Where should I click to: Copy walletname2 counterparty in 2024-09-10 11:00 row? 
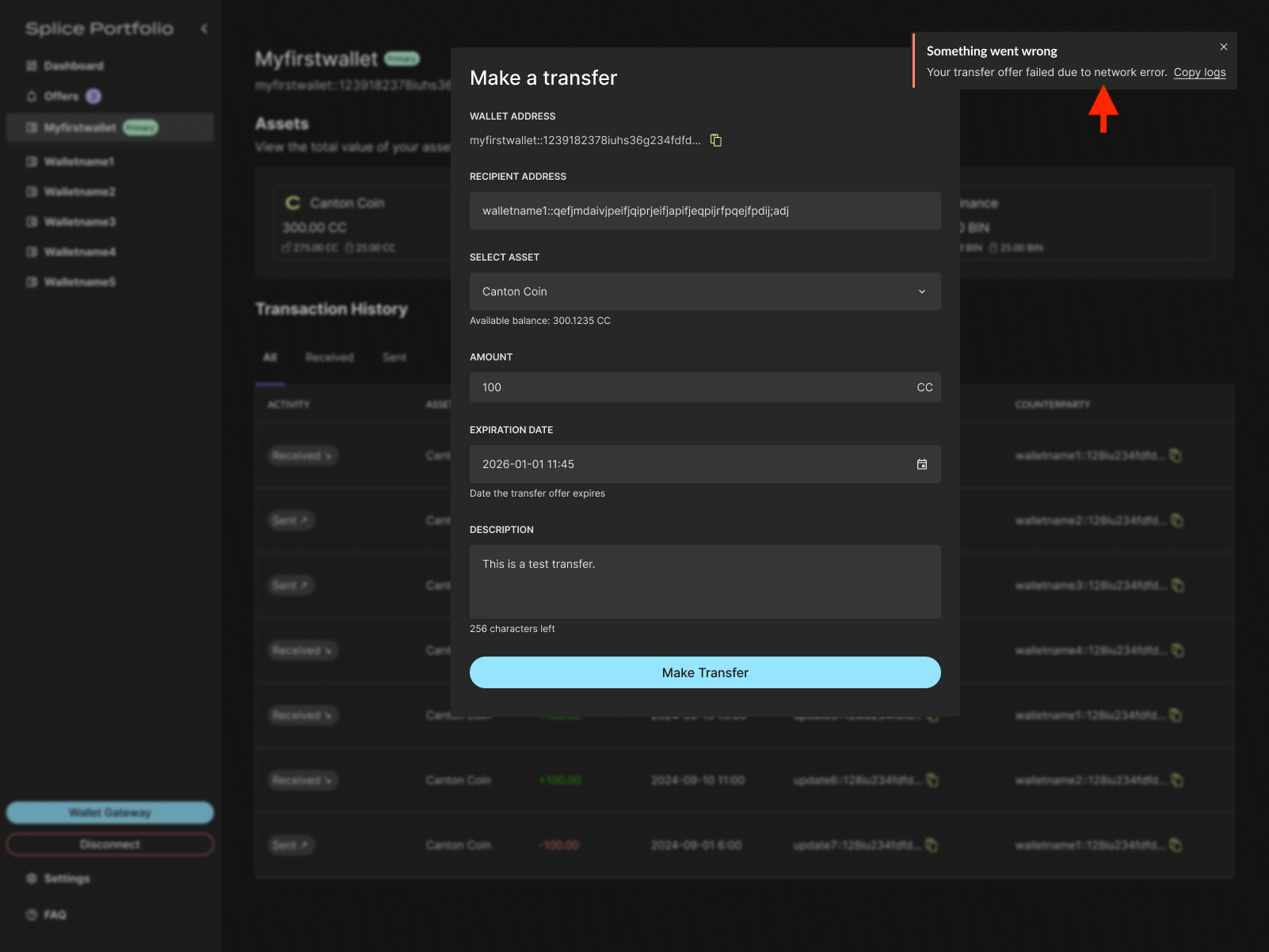click(x=1177, y=780)
